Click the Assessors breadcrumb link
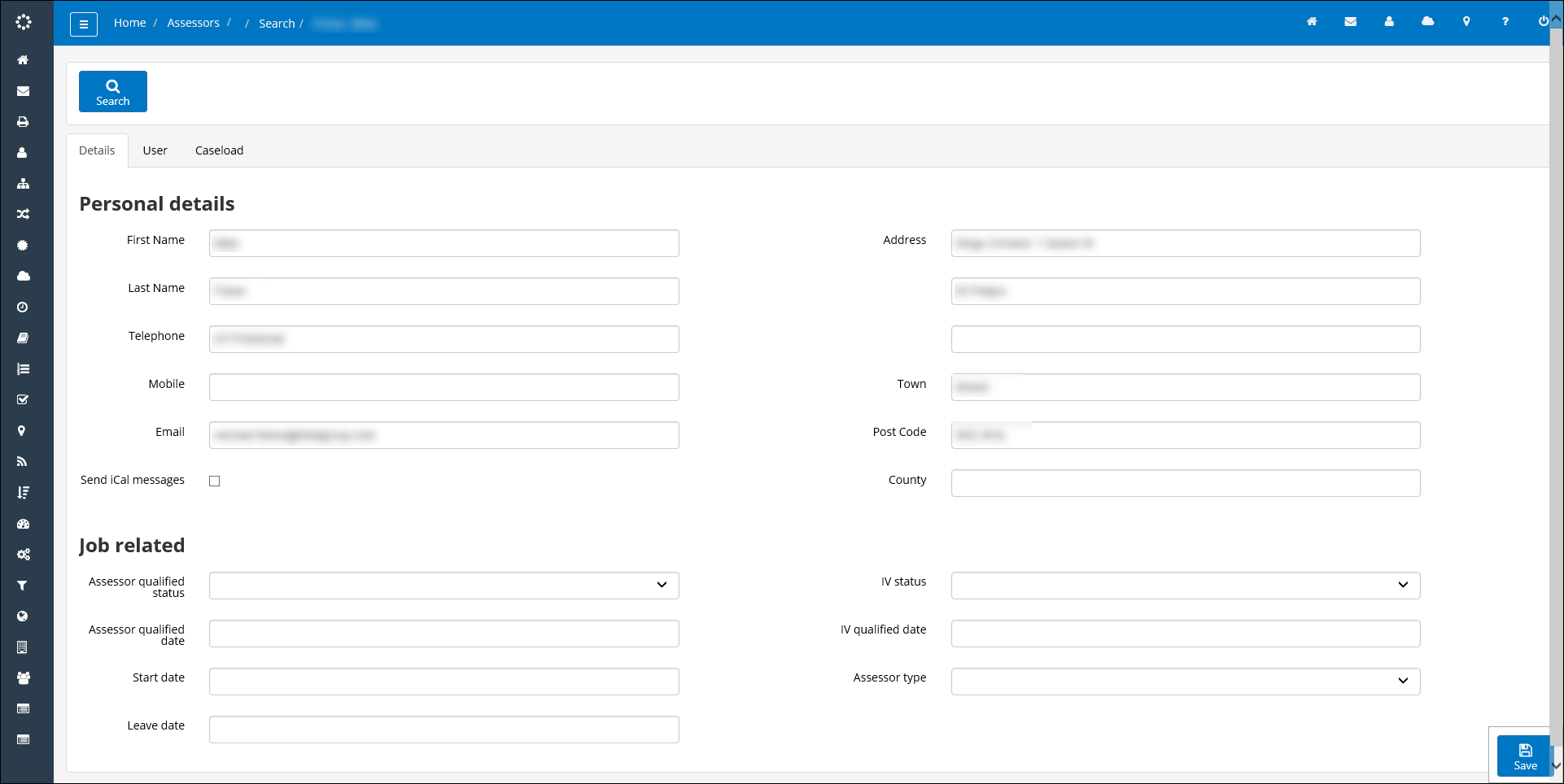This screenshot has height=784, width=1564. coord(193,22)
